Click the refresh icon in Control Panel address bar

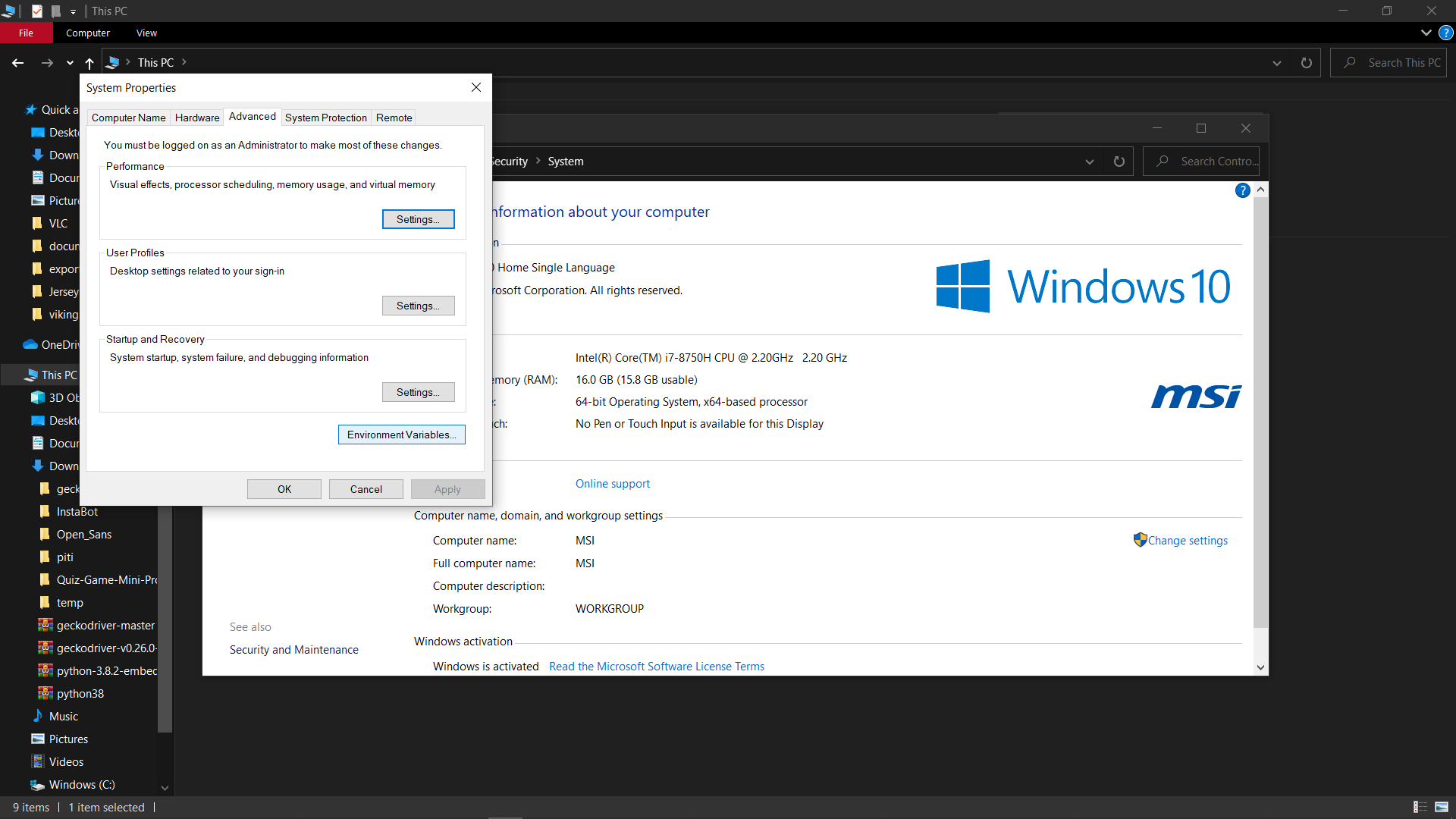click(1119, 162)
